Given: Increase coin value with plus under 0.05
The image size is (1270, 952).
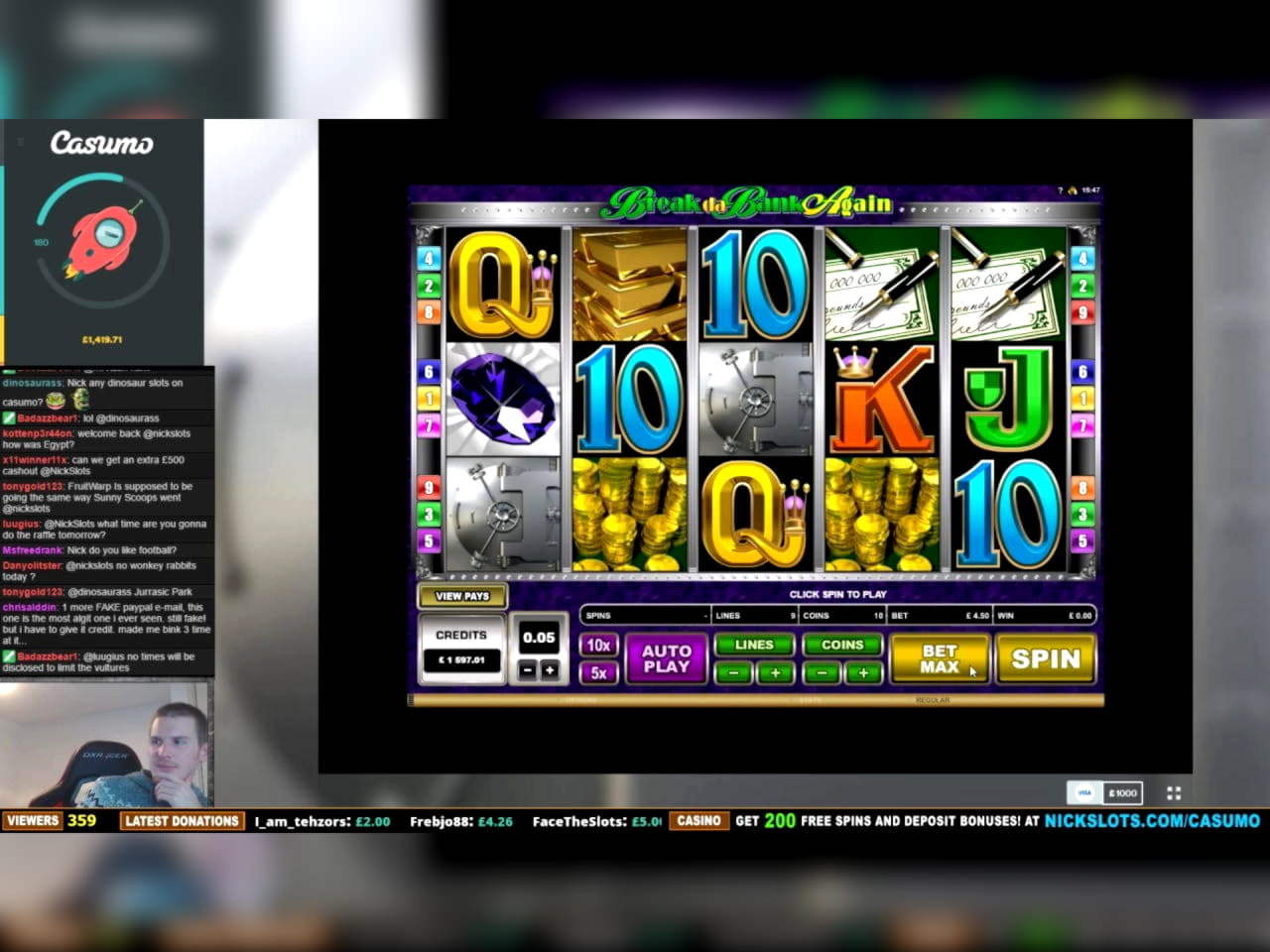Looking at the screenshot, I should click(549, 671).
